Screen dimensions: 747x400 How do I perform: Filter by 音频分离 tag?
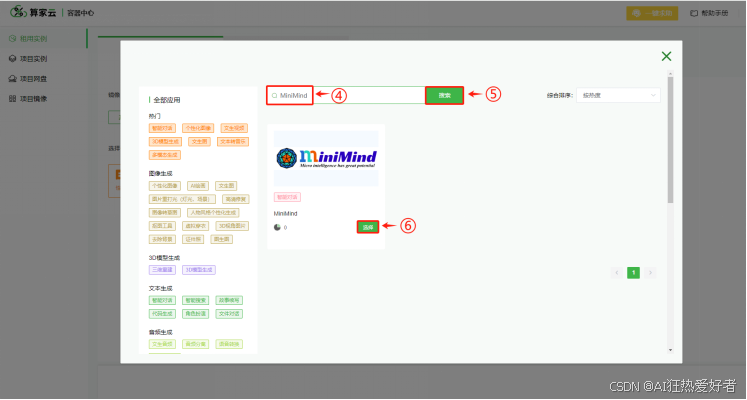click(195, 344)
